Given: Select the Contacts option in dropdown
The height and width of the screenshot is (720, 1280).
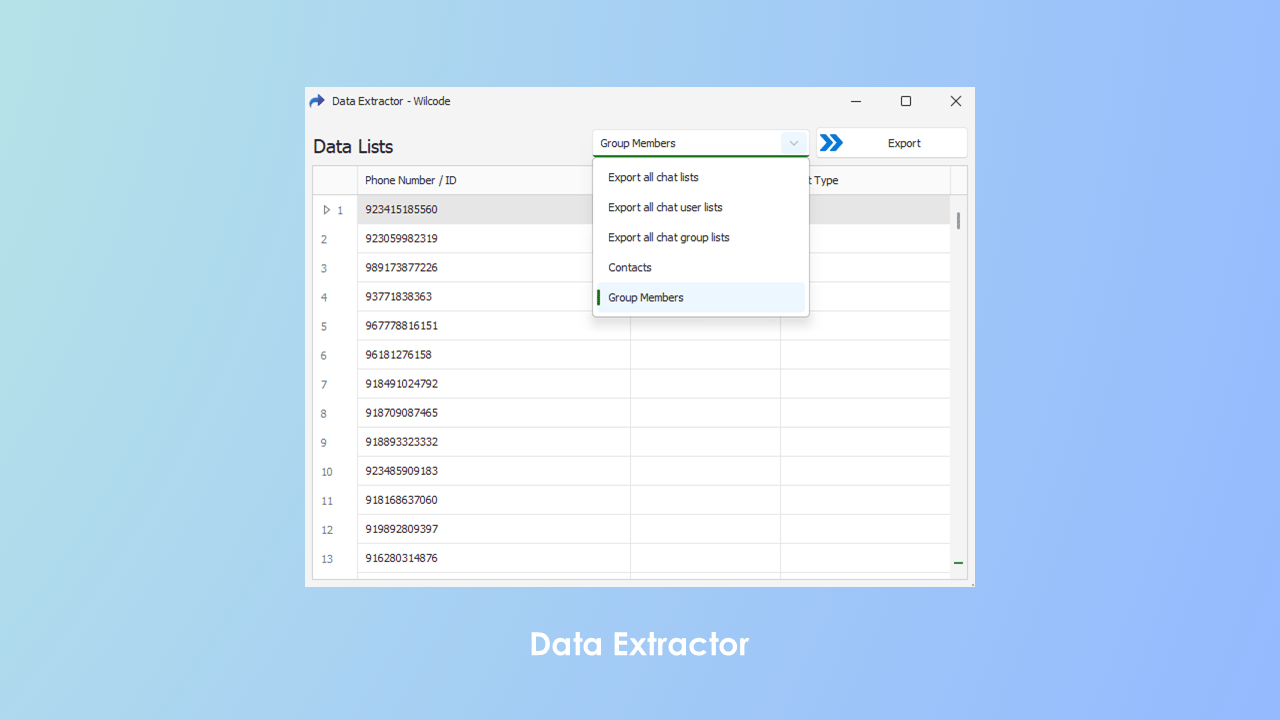Looking at the screenshot, I should point(630,268).
